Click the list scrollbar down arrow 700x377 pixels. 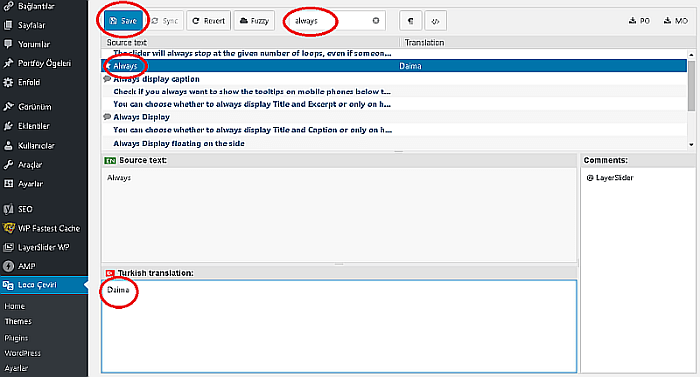691,145
